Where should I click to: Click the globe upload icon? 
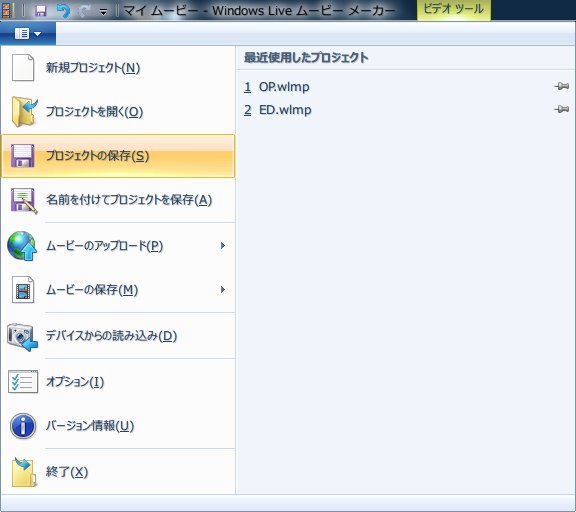[22, 246]
